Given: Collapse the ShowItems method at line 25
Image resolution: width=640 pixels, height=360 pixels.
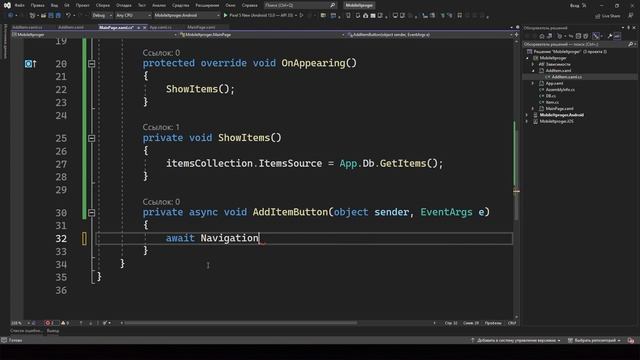Looking at the screenshot, I should (x=91, y=138).
